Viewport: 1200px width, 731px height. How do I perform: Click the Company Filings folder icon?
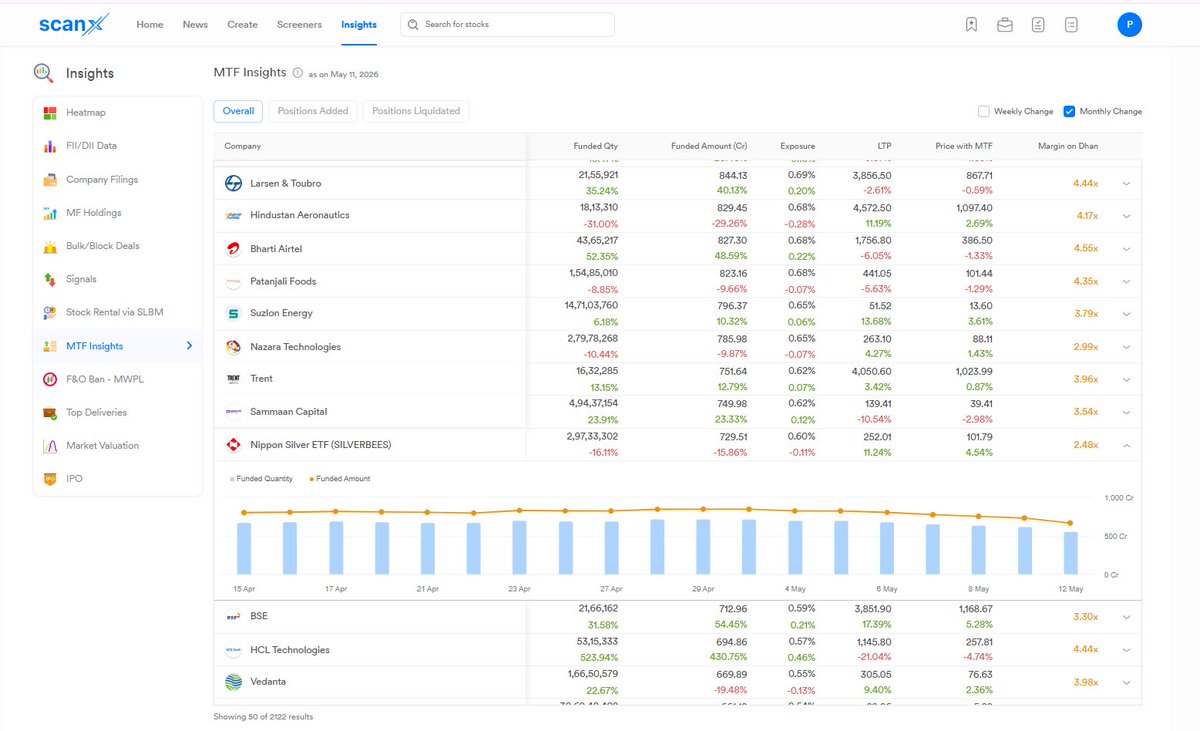(x=50, y=180)
